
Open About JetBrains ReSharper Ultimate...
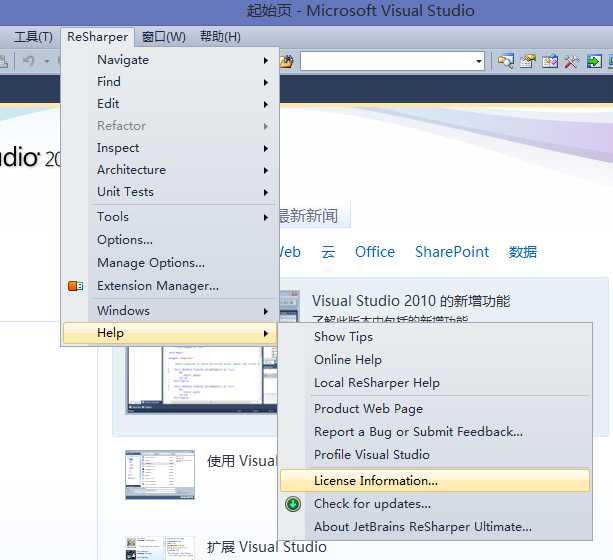coord(435,527)
